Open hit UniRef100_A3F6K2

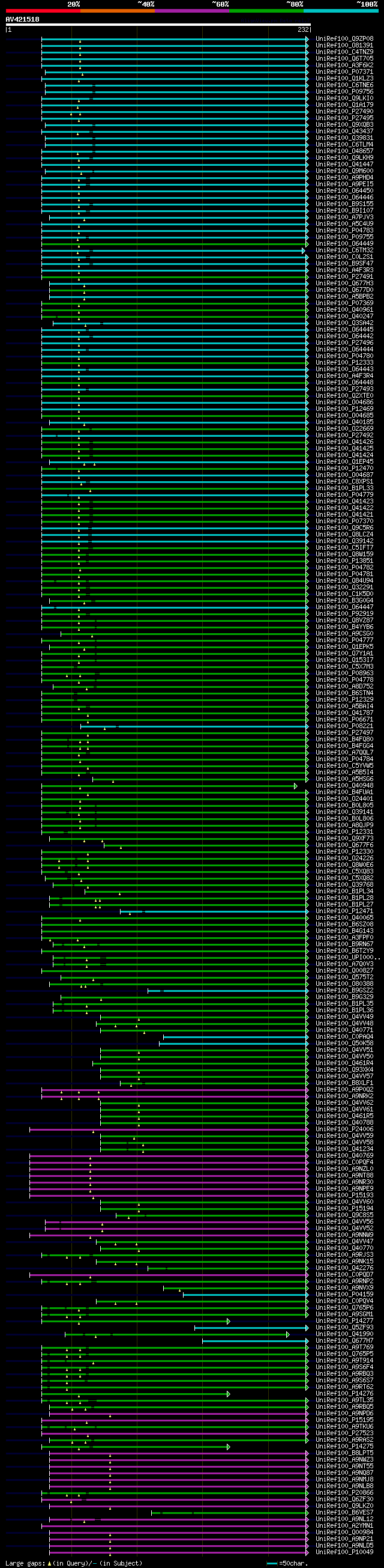click(x=344, y=65)
